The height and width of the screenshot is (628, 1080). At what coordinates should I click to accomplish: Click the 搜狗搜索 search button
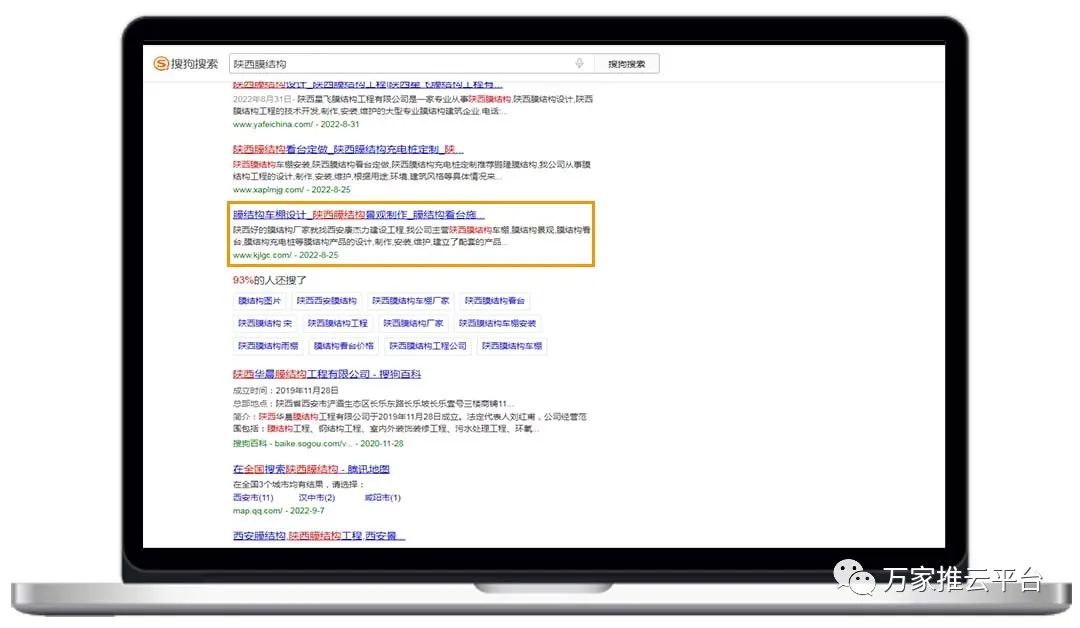[627, 64]
